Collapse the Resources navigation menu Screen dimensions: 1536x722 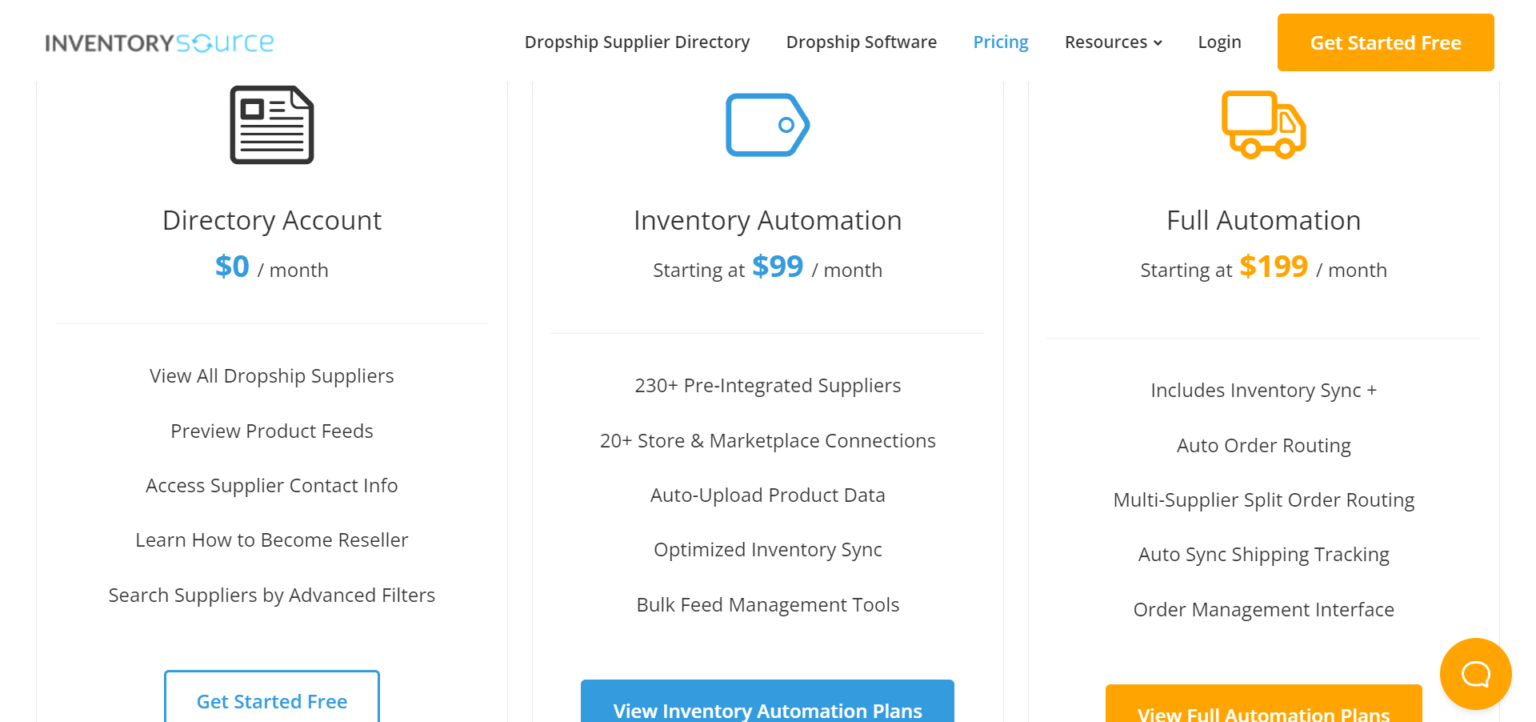click(1112, 42)
